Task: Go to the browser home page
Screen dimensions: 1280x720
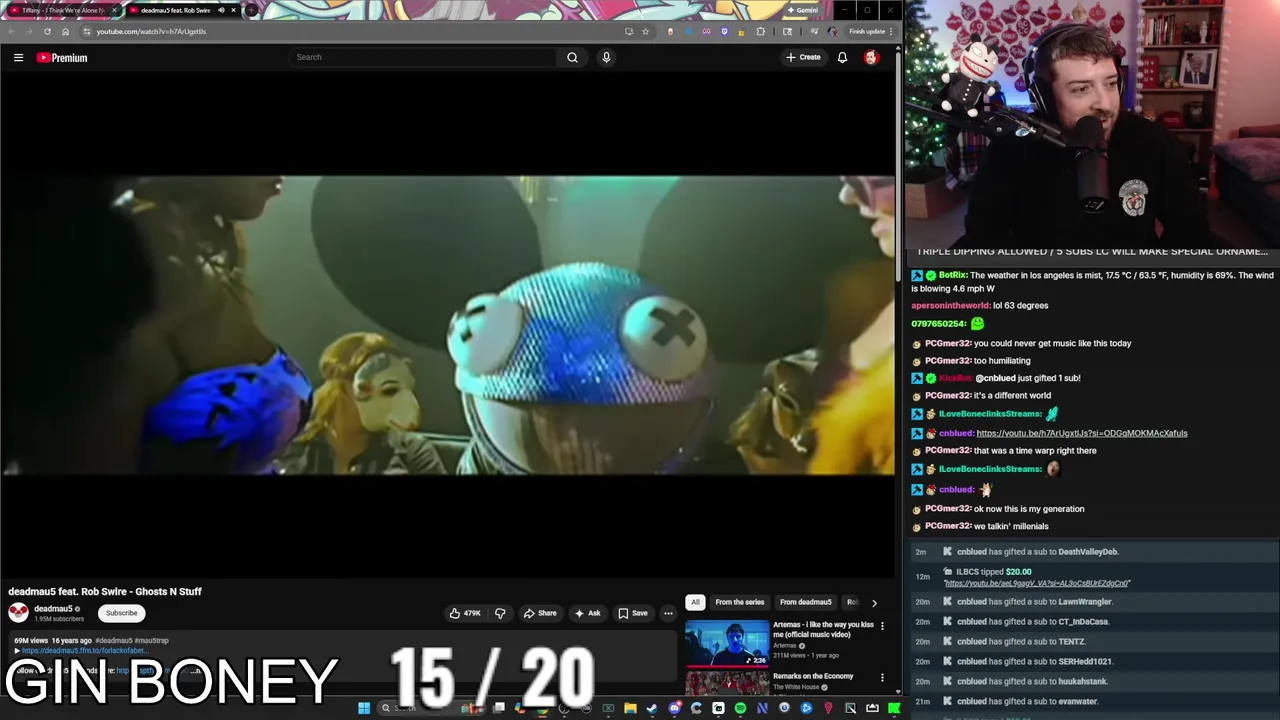Action: [65, 31]
